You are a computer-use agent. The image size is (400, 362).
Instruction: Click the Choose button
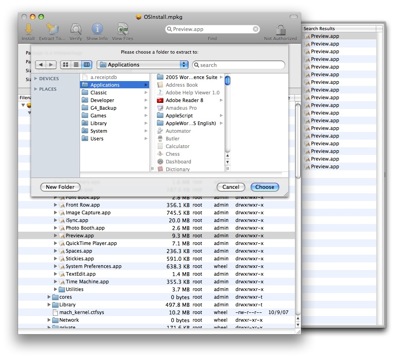click(265, 187)
